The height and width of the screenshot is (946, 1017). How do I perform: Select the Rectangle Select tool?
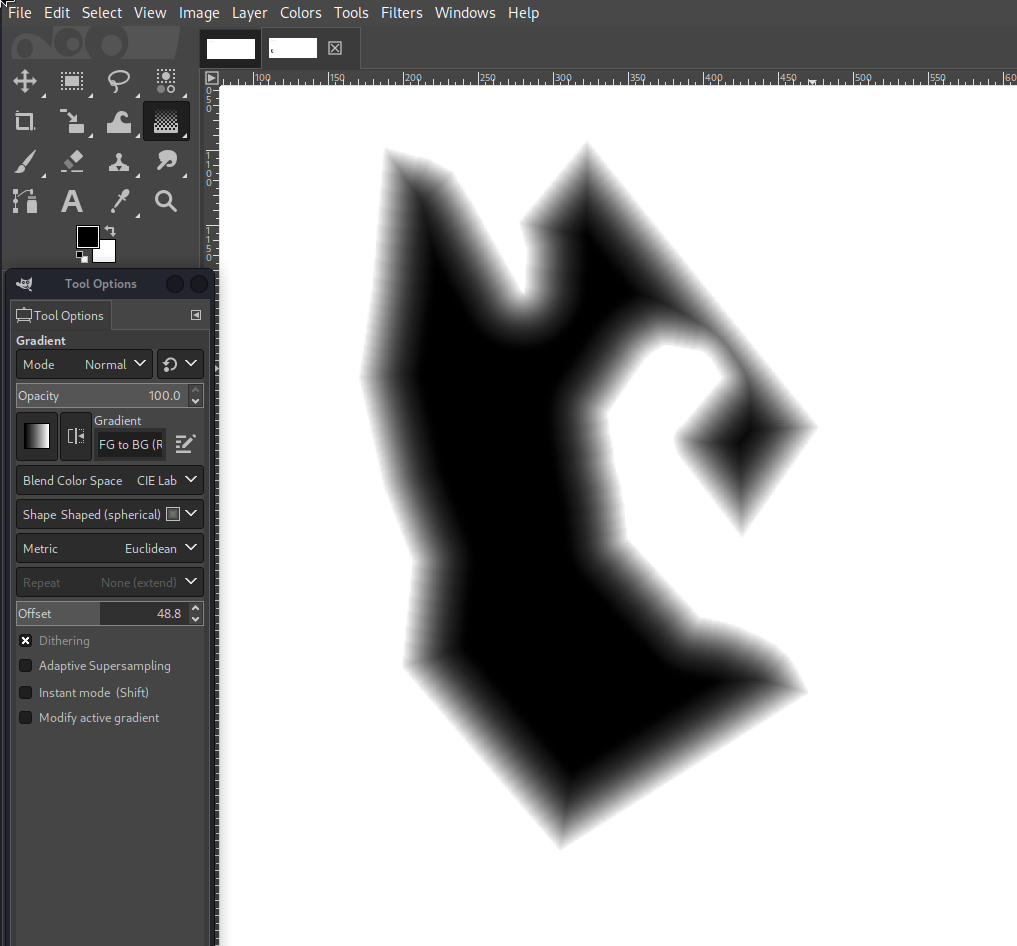72,82
